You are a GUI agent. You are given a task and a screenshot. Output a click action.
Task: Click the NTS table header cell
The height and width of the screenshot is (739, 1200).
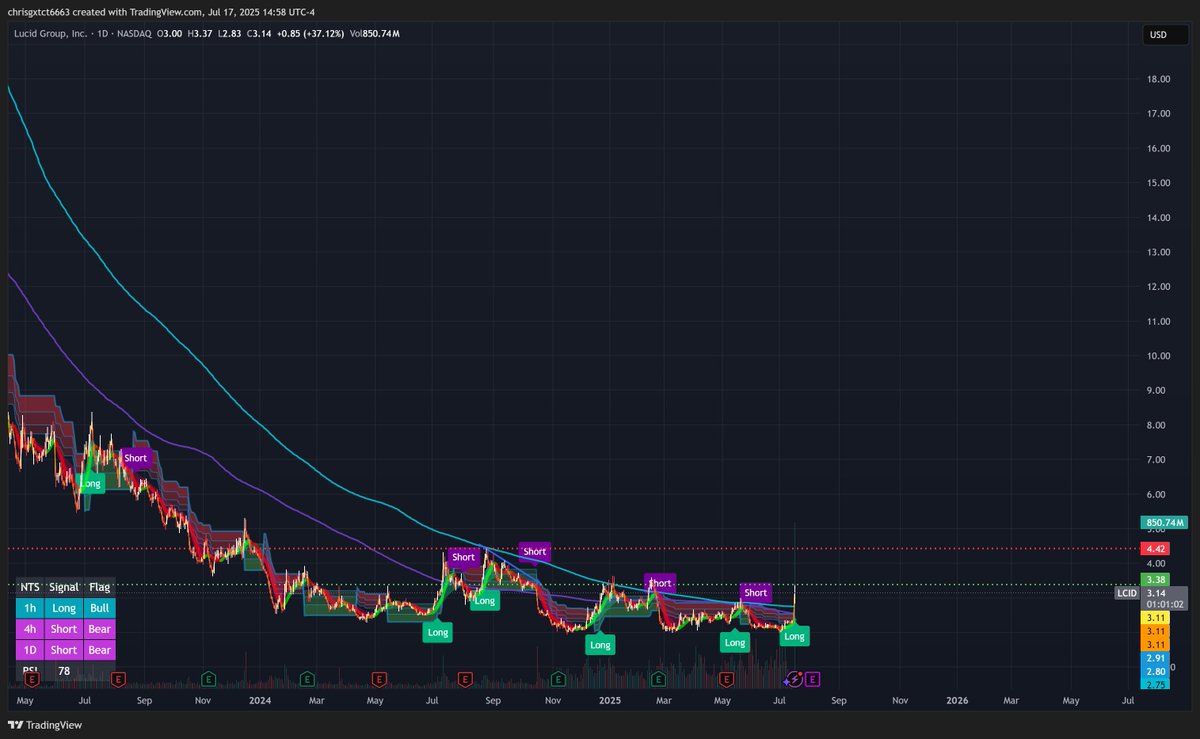coord(30,587)
